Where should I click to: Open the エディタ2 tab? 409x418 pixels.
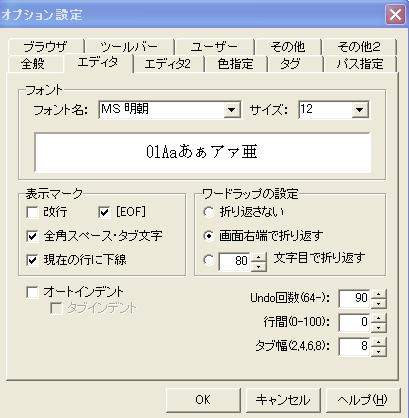pos(168,64)
